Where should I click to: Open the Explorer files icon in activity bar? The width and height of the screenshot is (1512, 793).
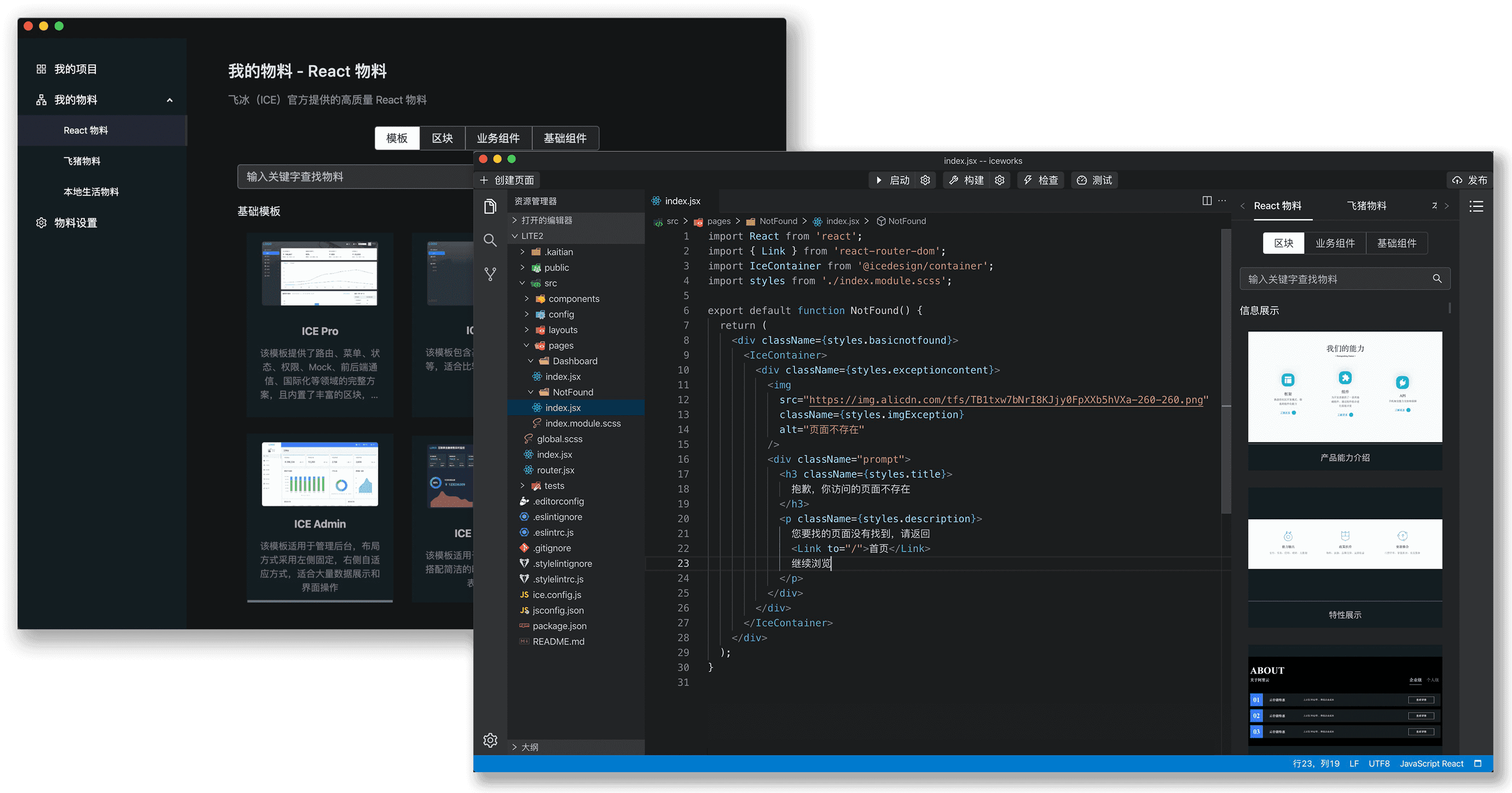pyautogui.click(x=490, y=206)
